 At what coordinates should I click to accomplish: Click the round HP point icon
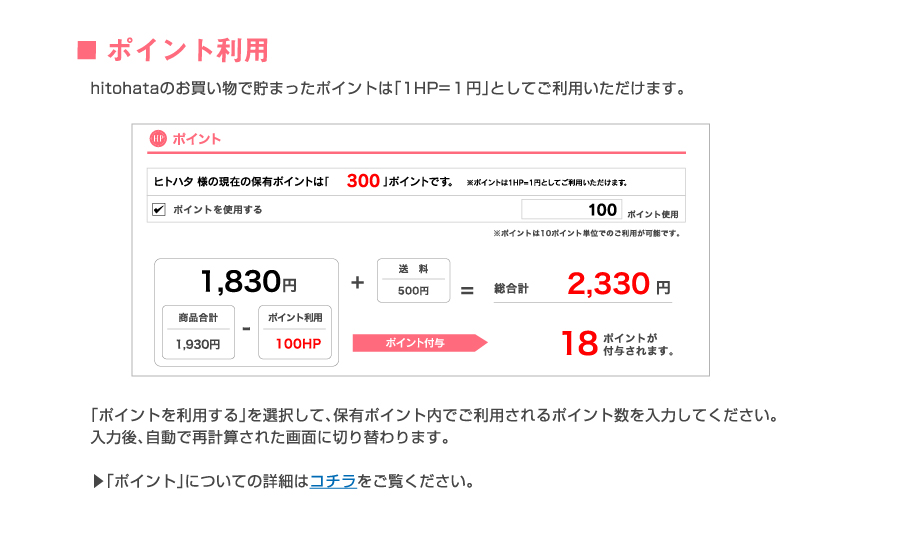[158, 139]
